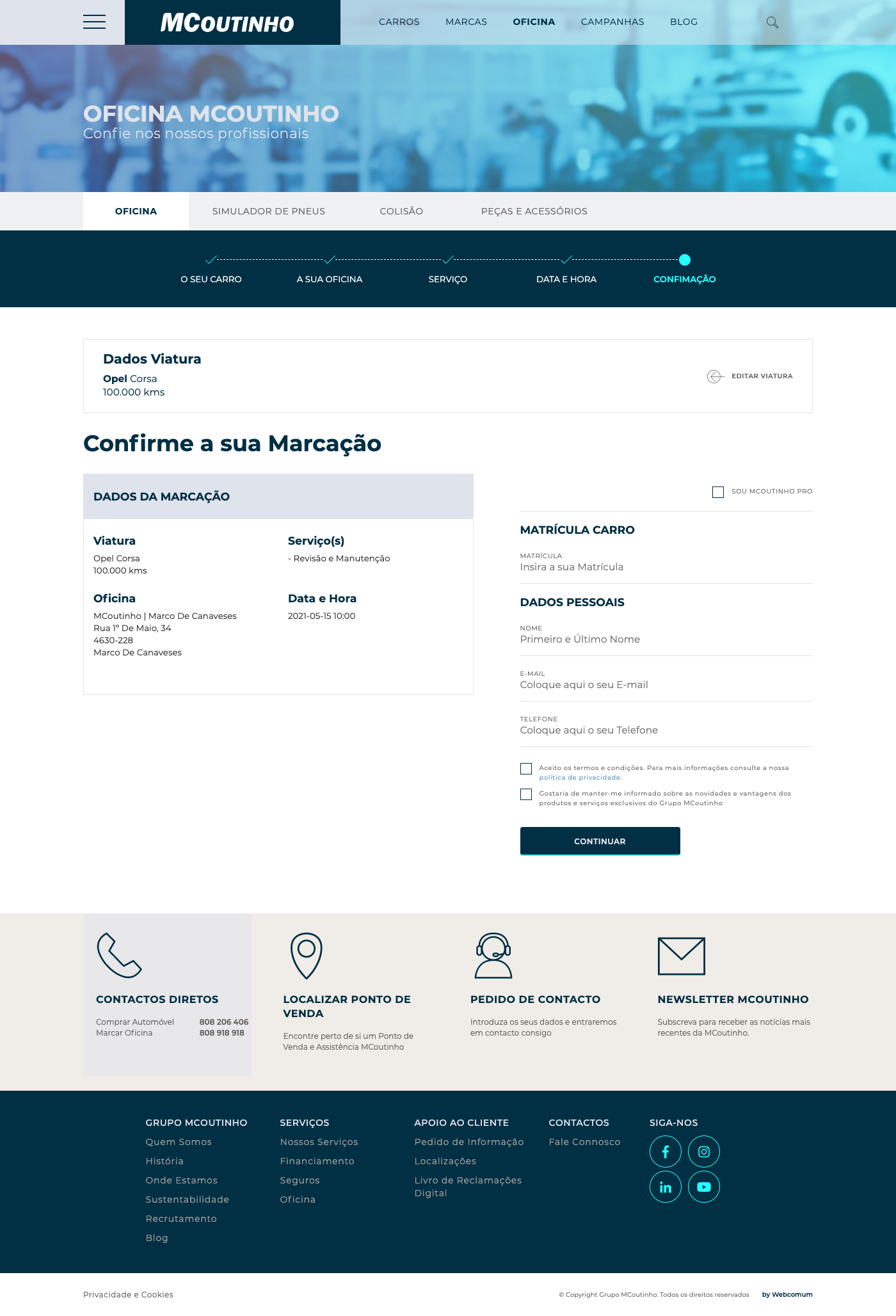Go back to Data e Hora step
The height and width of the screenshot is (1316, 896).
point(566,279)
